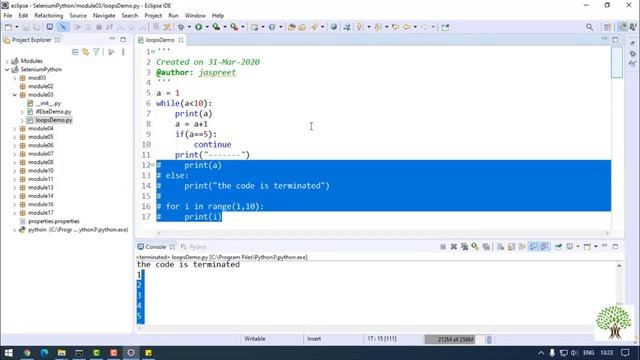Switch to the PyUnit tab

click(194, 247)
